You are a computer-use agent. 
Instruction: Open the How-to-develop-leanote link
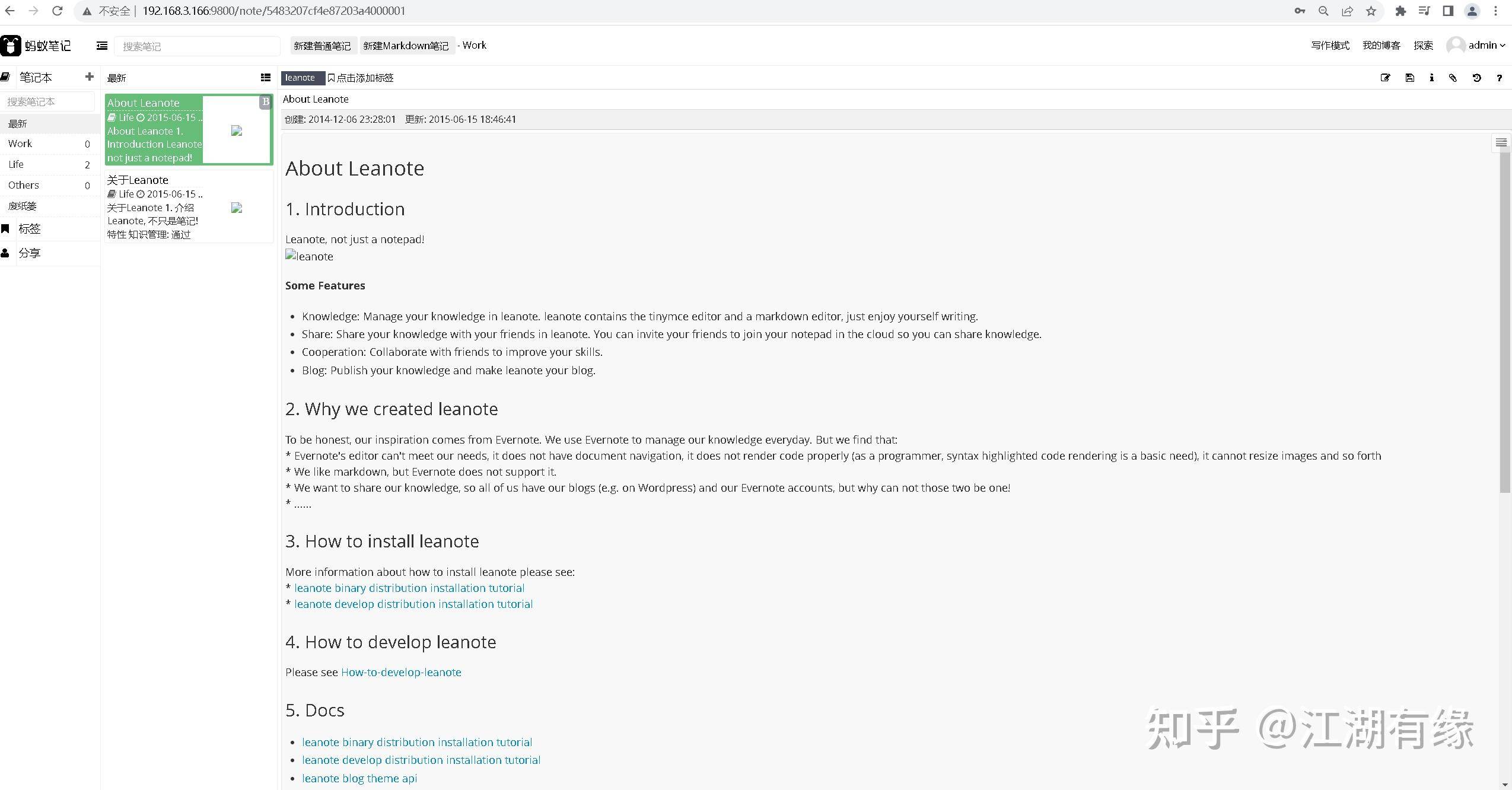point(401,672)
